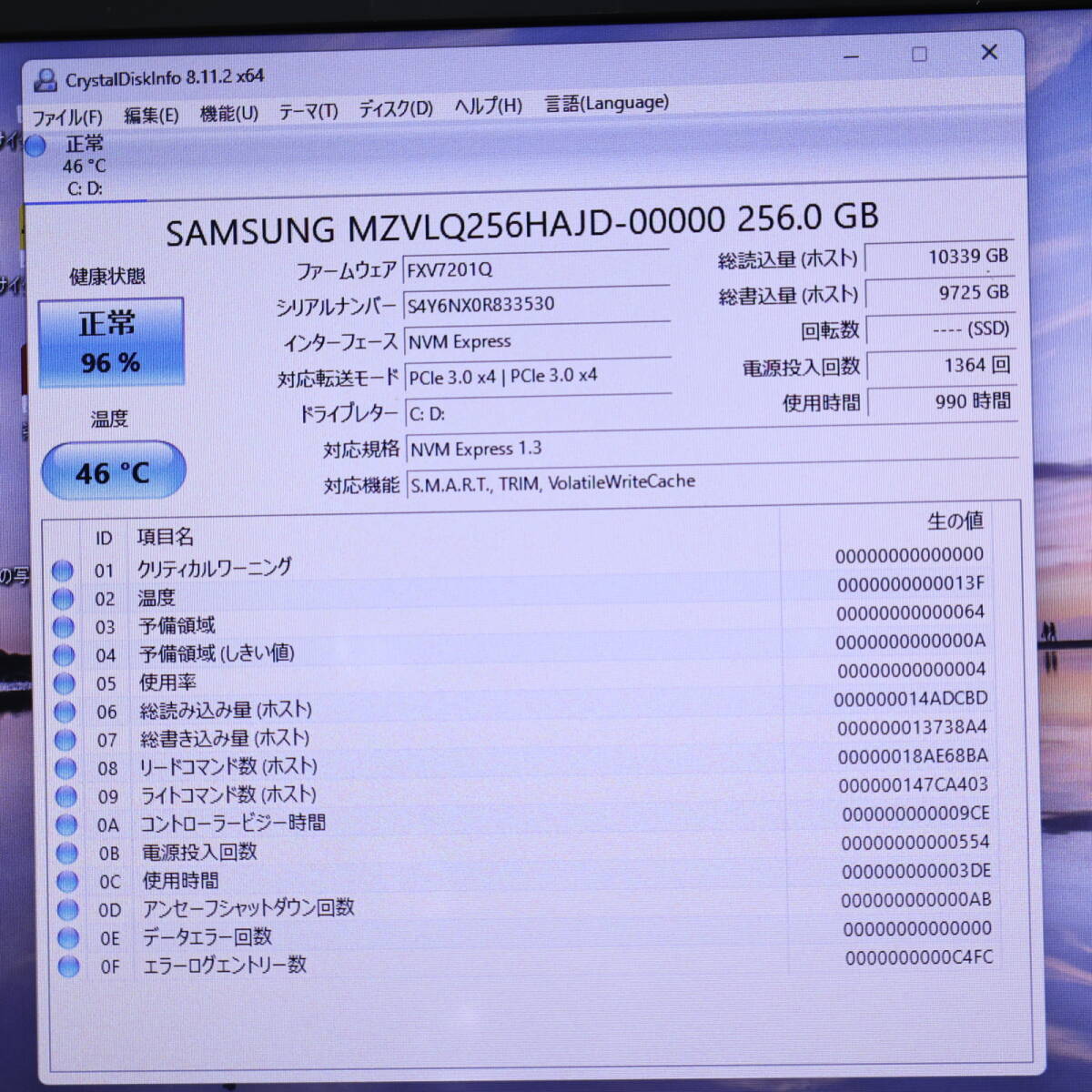Click raw value 000000000003DE
Image resolution: width=1092 pixels, height=1092 pixels.
(916, 871)
